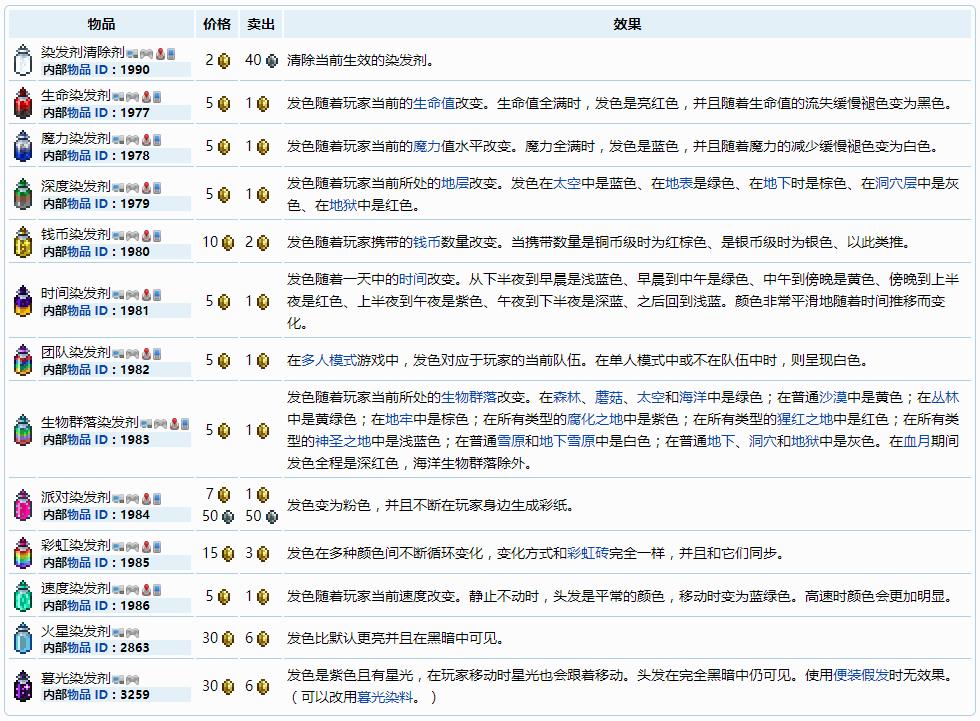The height and width of the screenshot is (721, 980).
Task: Click the console controller icon next to 生命染发剂
Action: point(132,97)
